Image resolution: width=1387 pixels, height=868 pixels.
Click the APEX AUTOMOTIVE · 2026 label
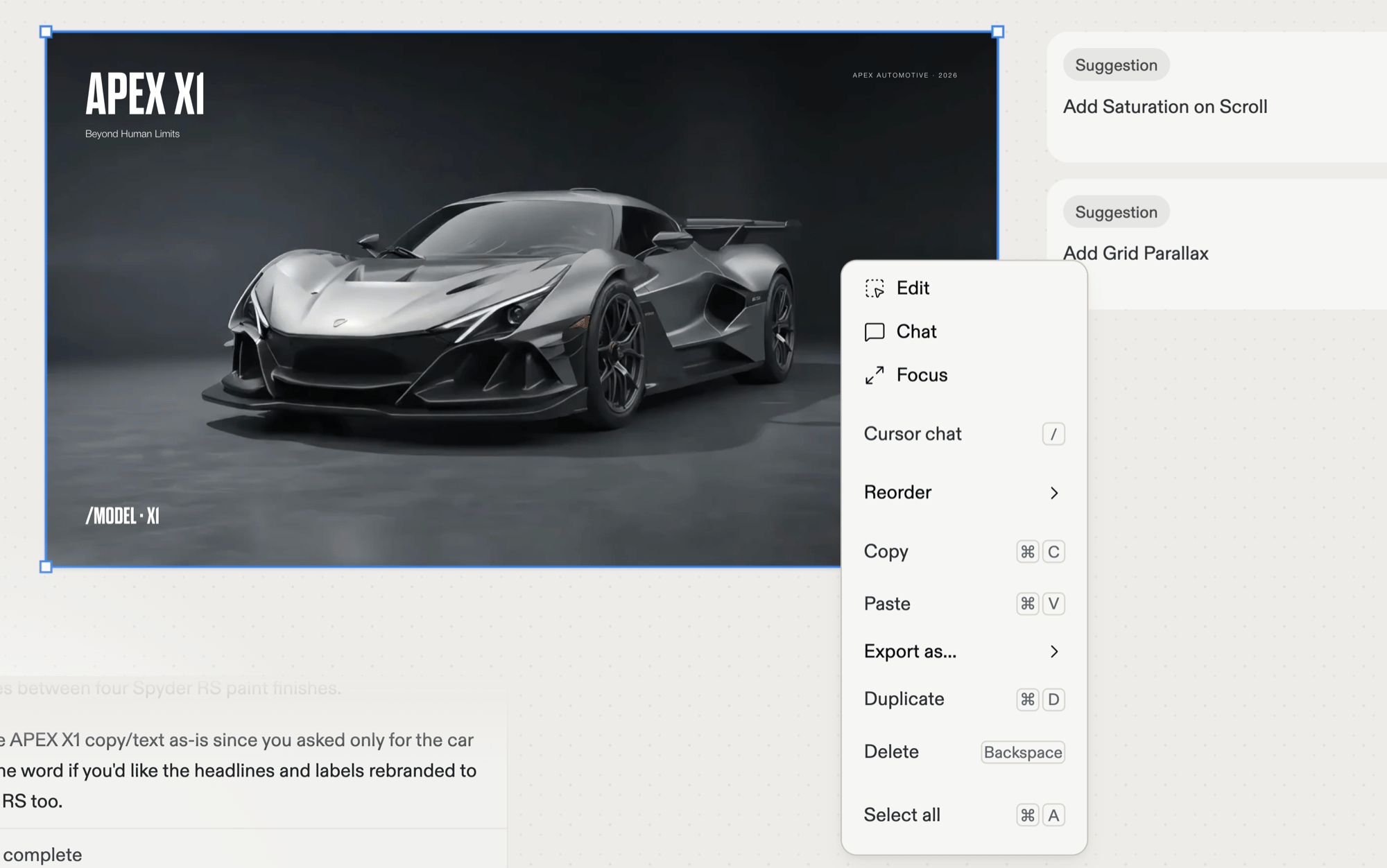pyautogui.click(x=905, y=76)
